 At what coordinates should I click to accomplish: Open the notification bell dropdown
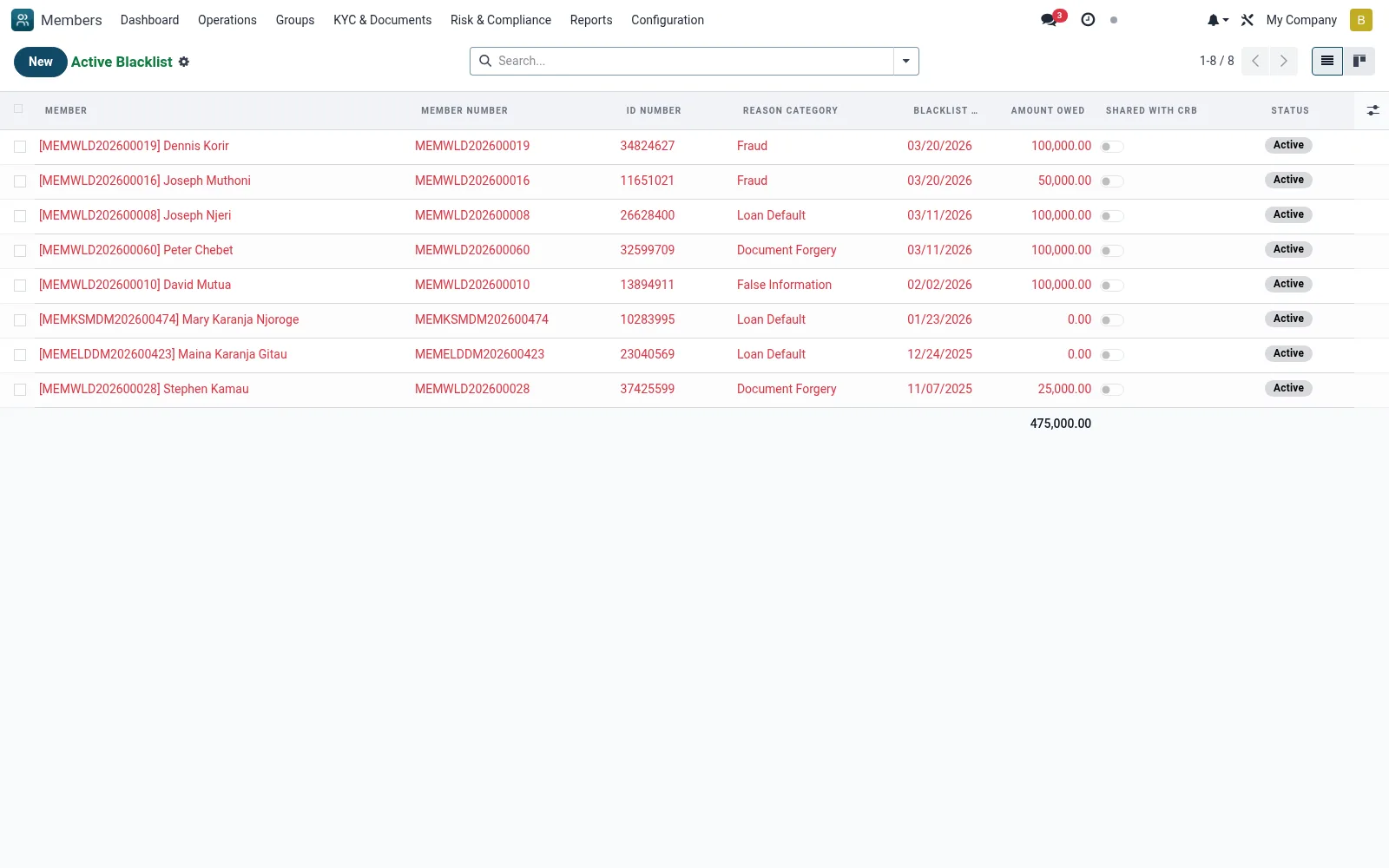click(x=1218, y=20)
